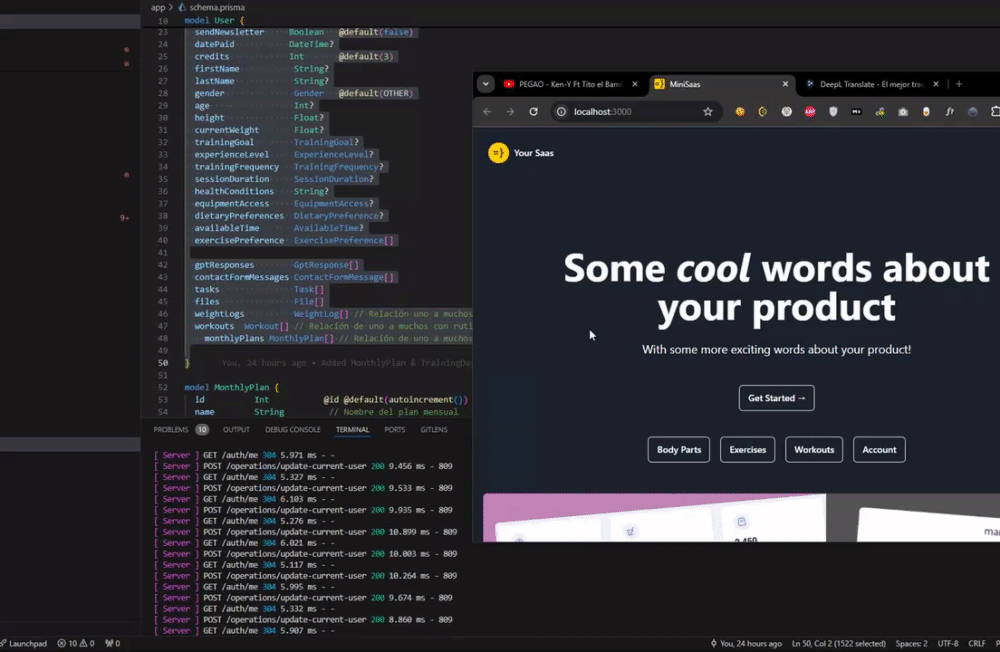Open the fonts 'f?' extension icon
1000x652 pixels.
(x=950, y=112)
